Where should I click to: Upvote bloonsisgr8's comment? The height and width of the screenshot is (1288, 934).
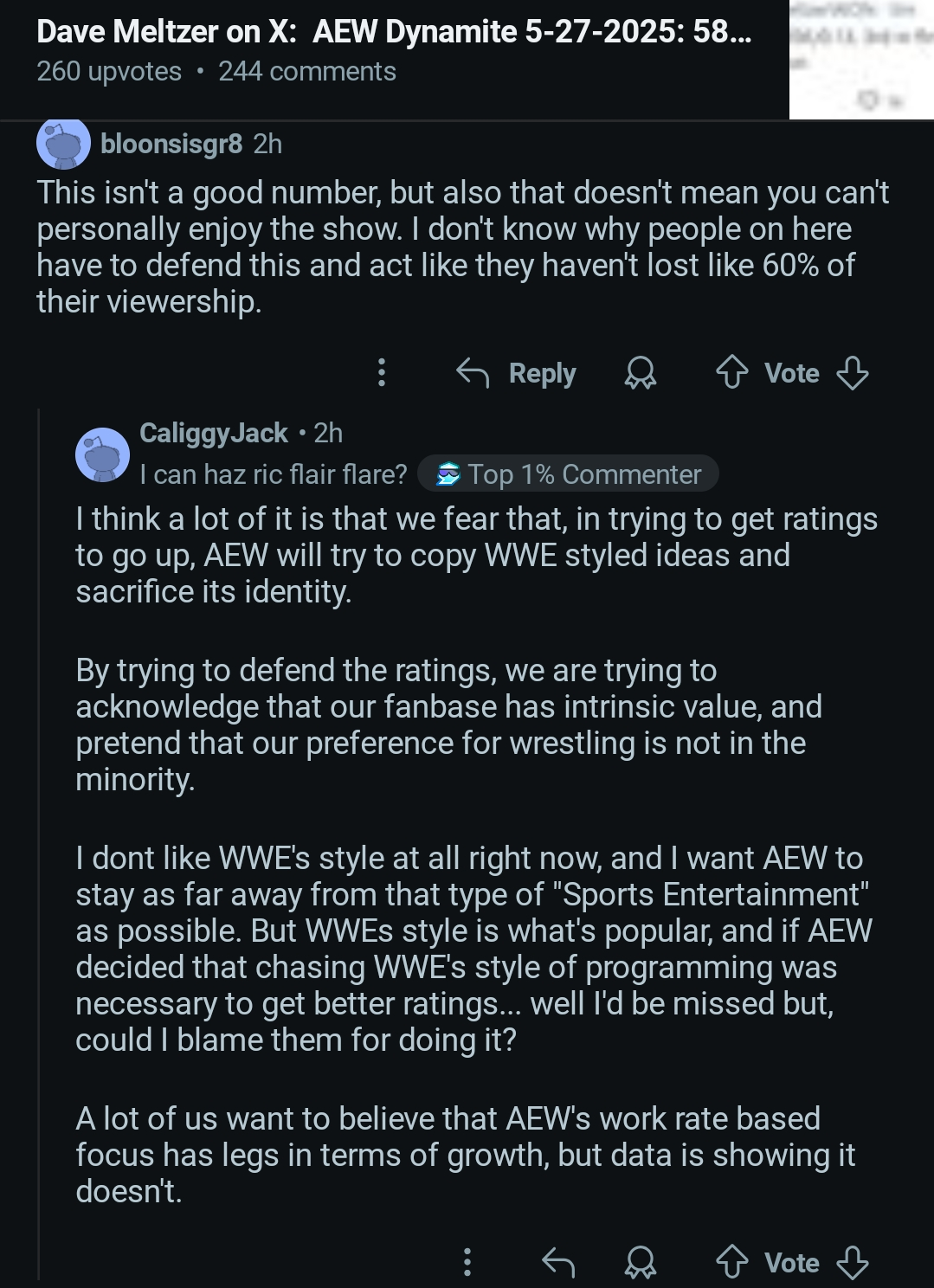pos(732,373)
